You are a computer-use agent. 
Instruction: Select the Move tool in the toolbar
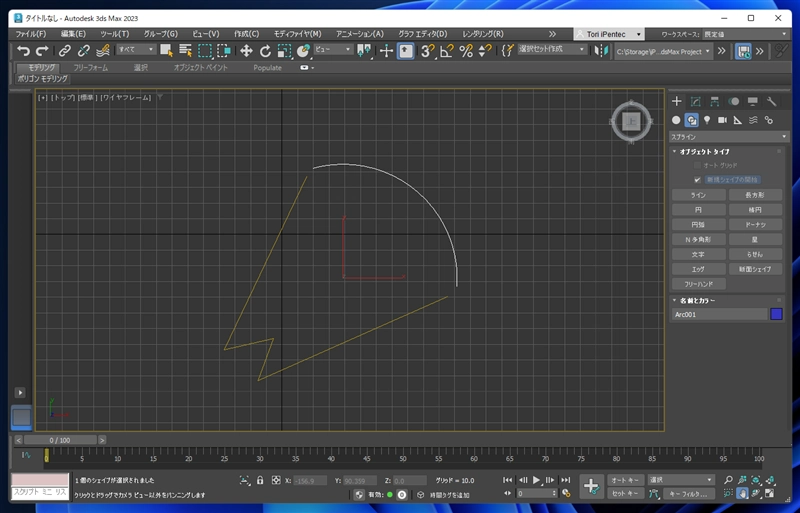tap(246, 50)
